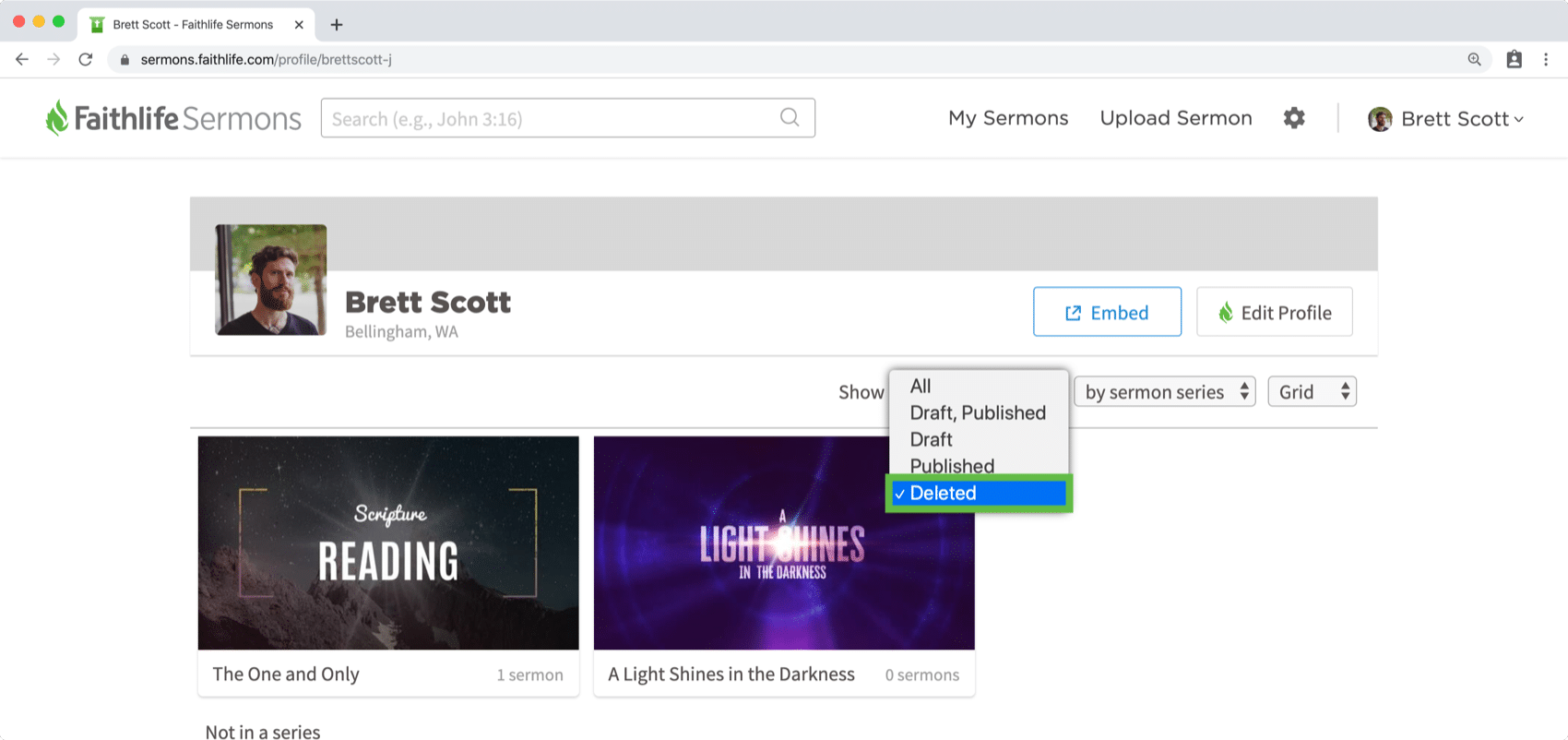
Task: Click A Light Shines in the Darkness title
Action: coord(731,674)
